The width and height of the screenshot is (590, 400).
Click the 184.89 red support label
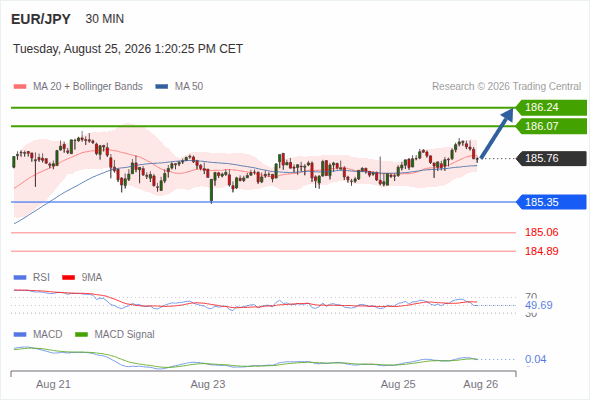541,251
